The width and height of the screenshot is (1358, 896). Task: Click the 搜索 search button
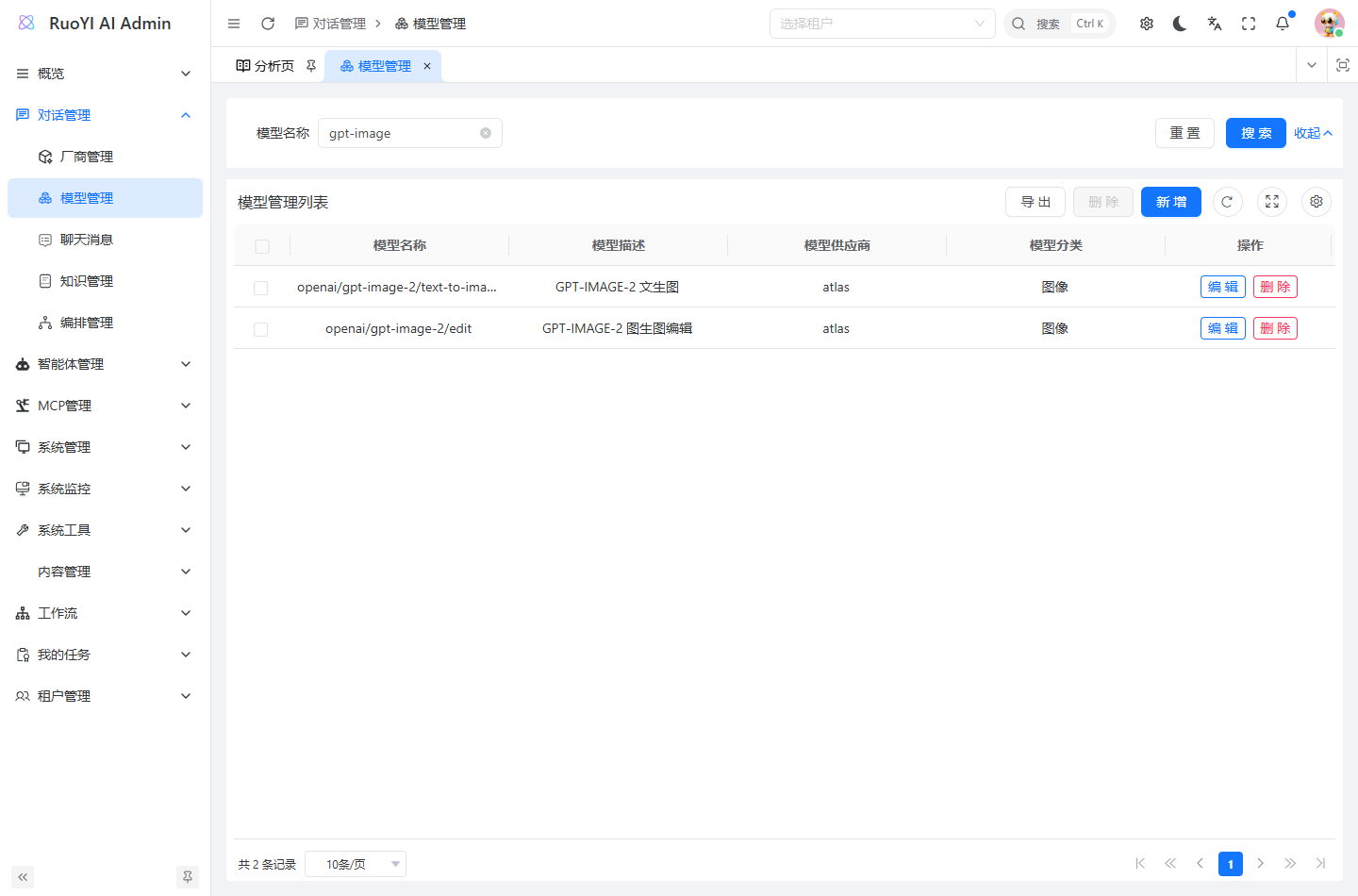[x=1256, y=133]
